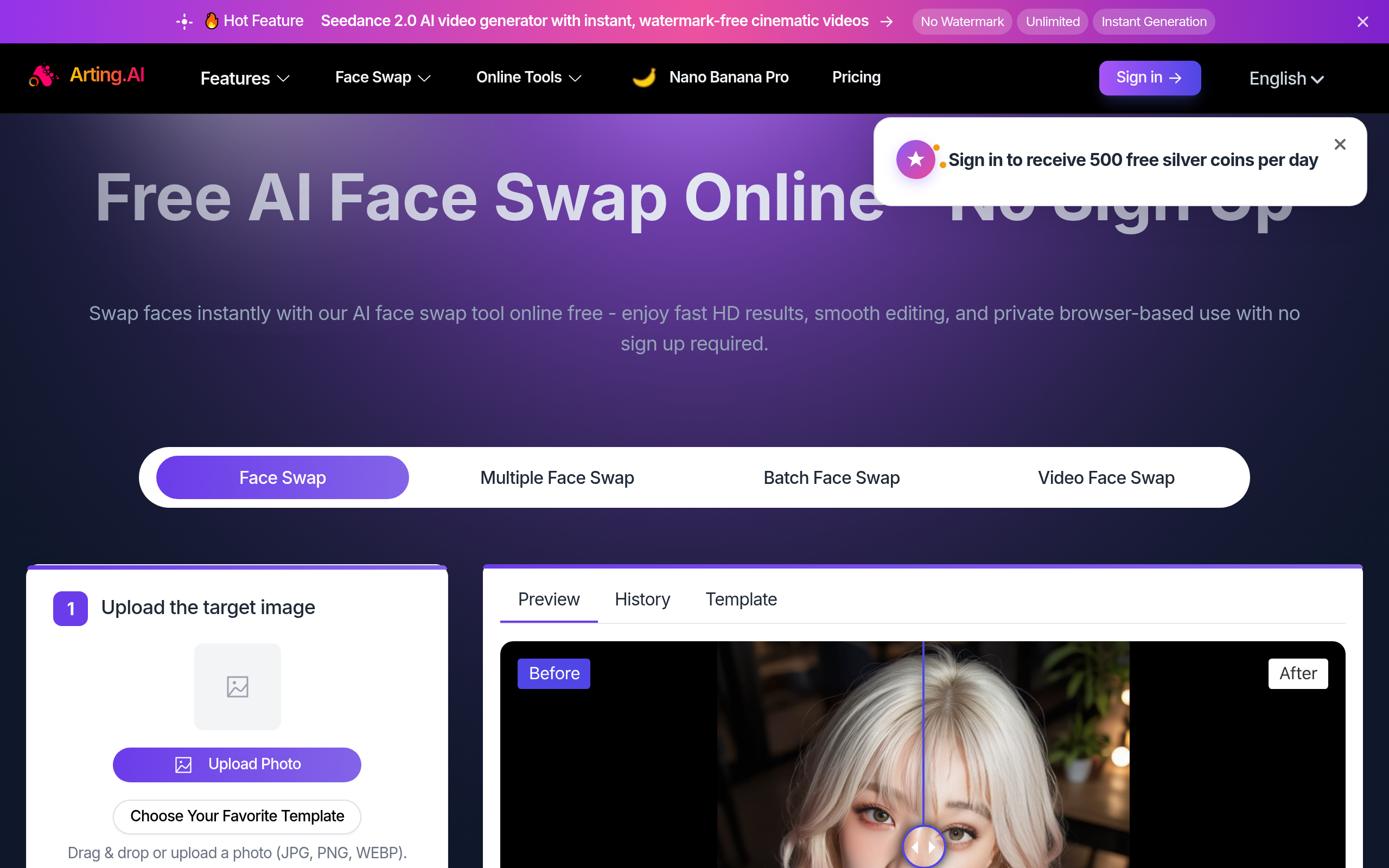
Task: Click the Sign in button
Action: tap(1149, 78)
